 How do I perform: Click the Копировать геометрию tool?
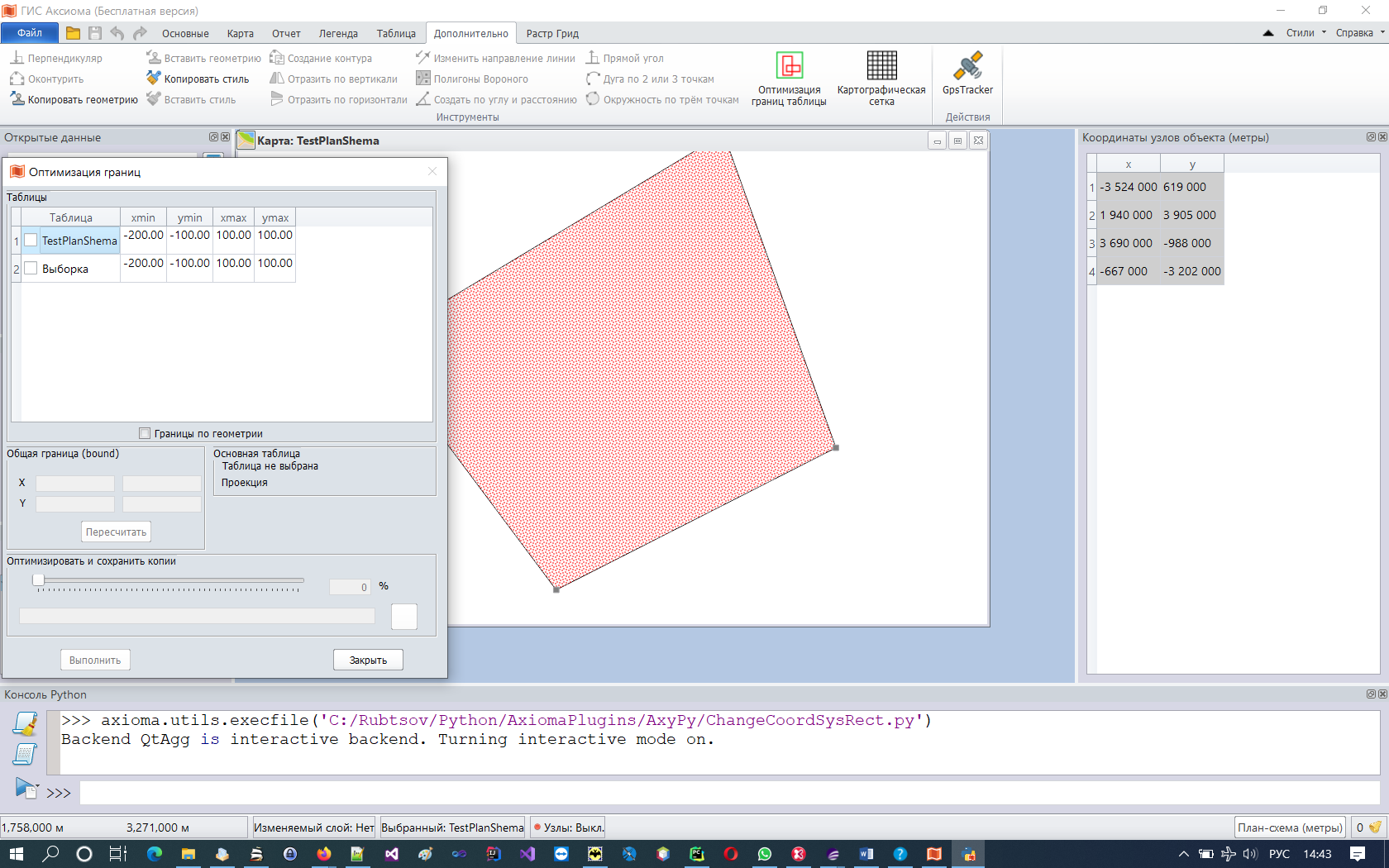[x=74, y=100]
